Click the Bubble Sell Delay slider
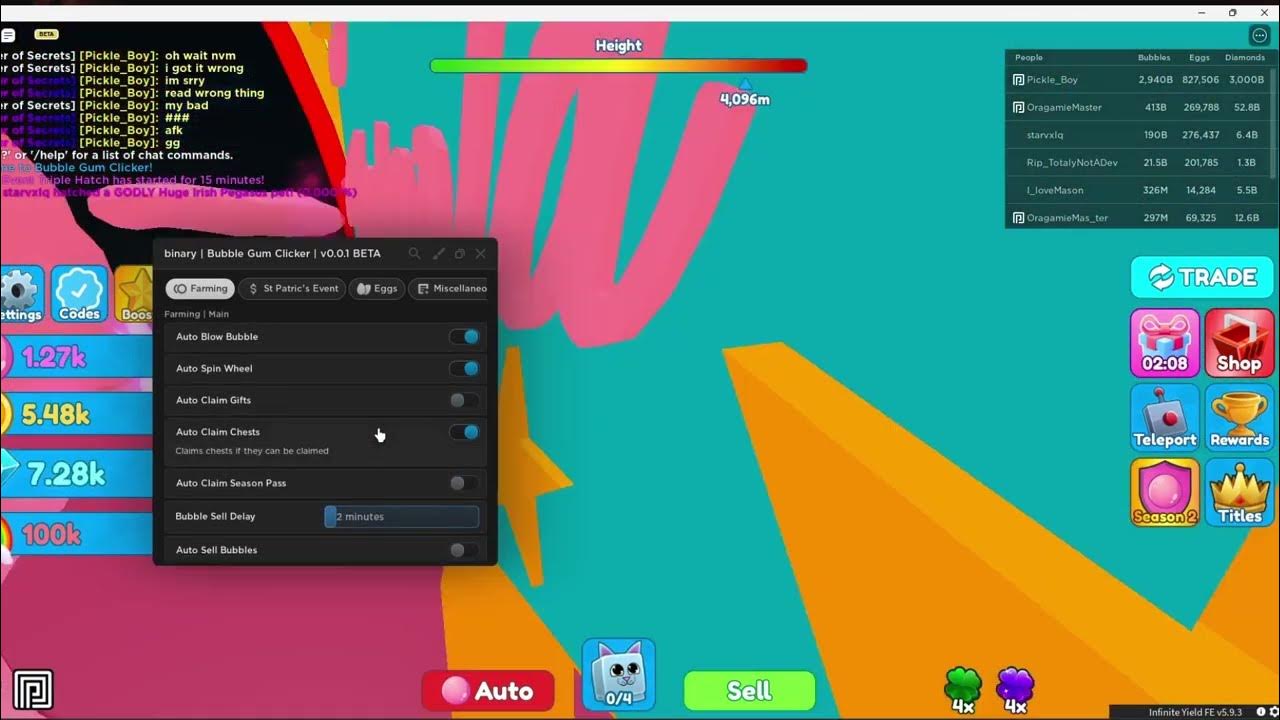Screen dimensions: 1280x720 (x=401, y=517)
